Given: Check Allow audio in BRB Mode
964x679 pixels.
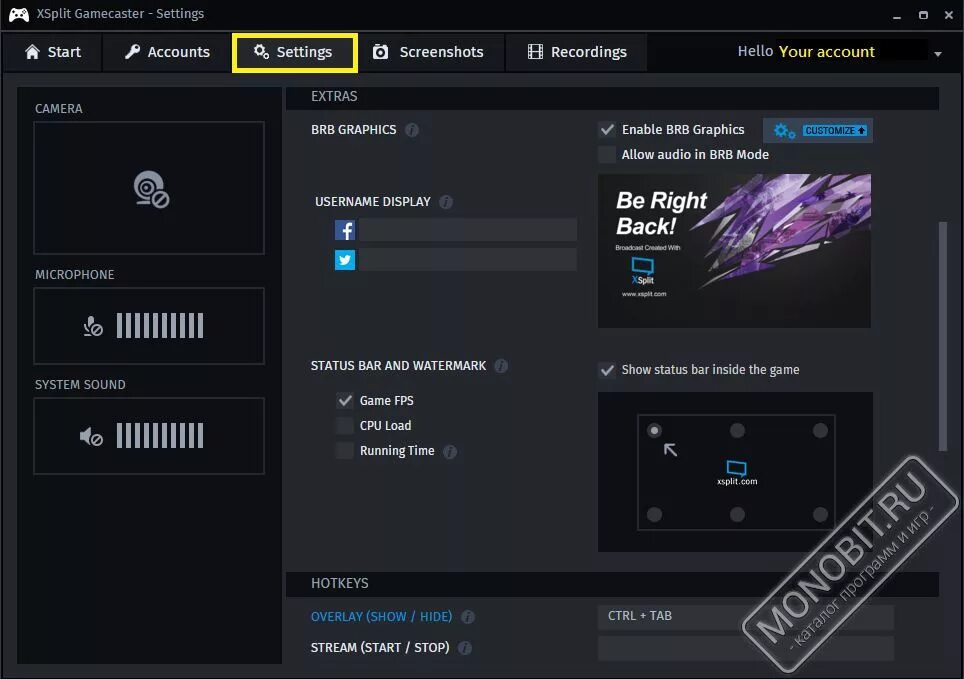Looking at the screenshot, I should (x=607, y=155).
